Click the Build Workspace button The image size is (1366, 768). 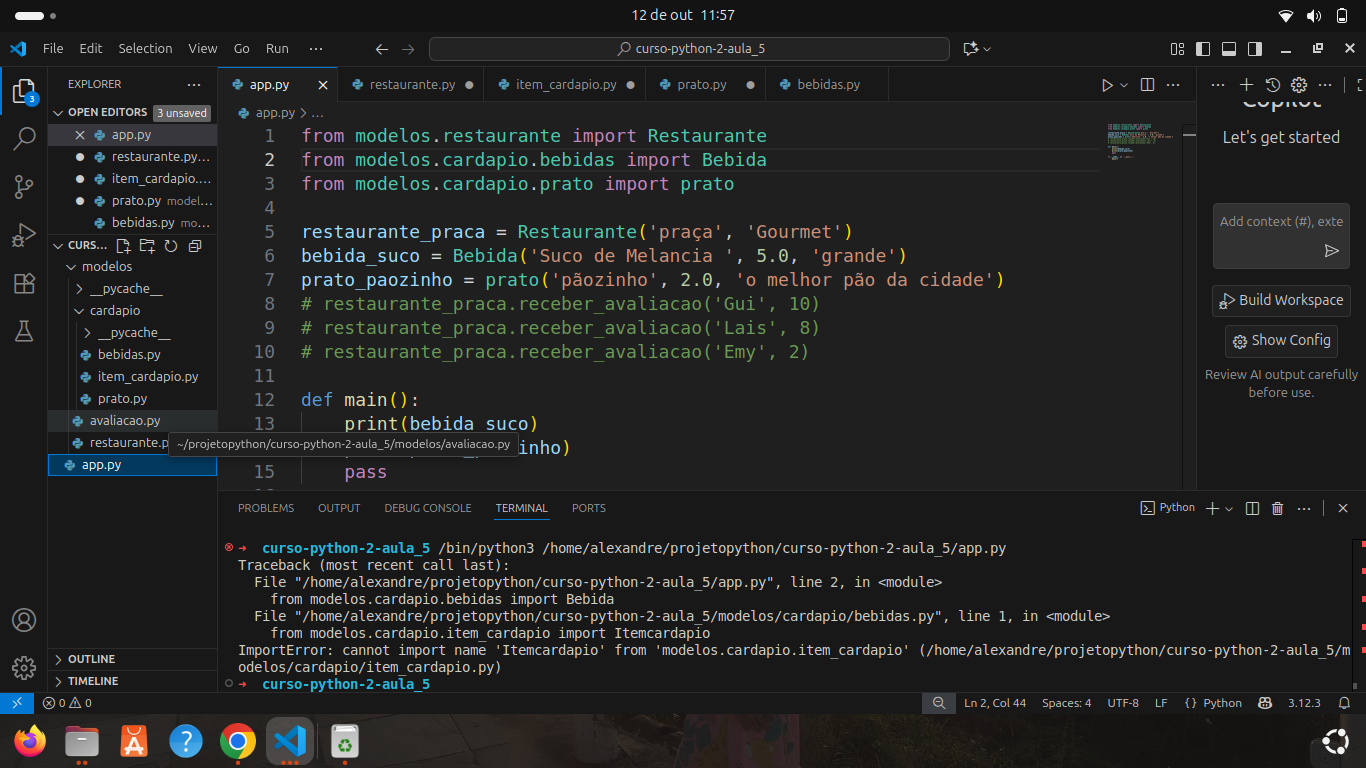1281,300
